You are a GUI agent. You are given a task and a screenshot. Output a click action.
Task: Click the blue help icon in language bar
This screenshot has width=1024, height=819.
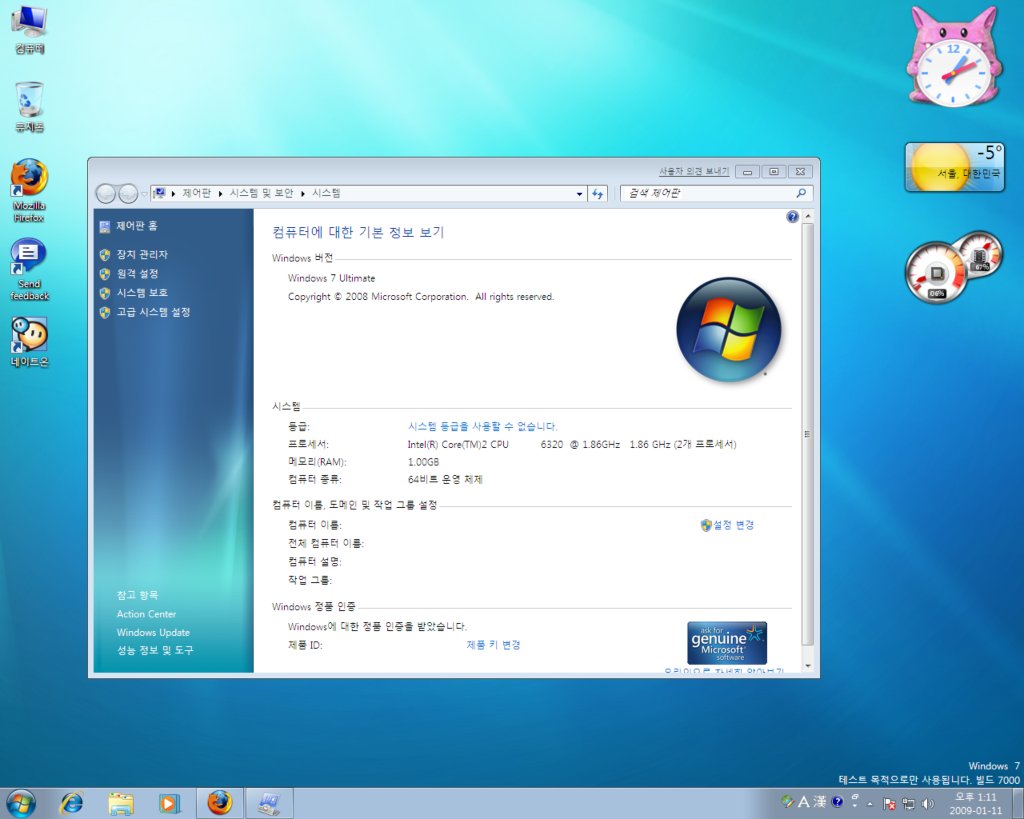[837, 801]
